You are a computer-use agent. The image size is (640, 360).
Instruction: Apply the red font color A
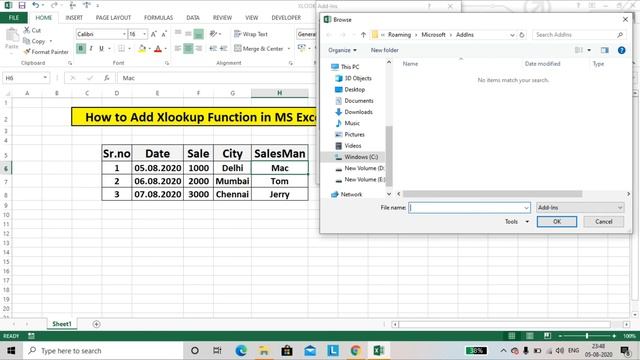[x=158, y=49]
